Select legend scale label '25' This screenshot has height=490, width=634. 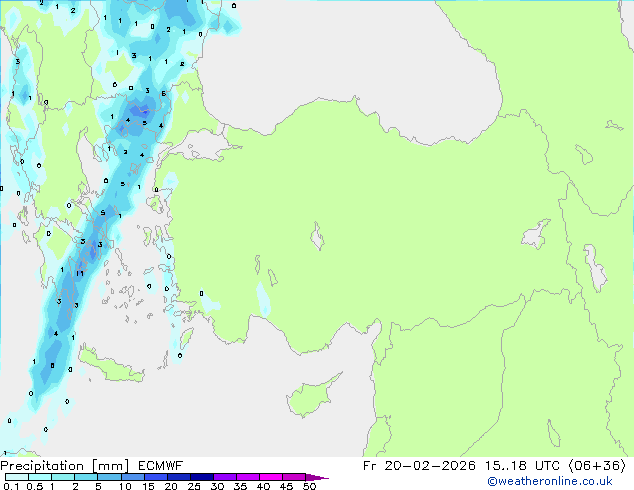click(194, 486)
